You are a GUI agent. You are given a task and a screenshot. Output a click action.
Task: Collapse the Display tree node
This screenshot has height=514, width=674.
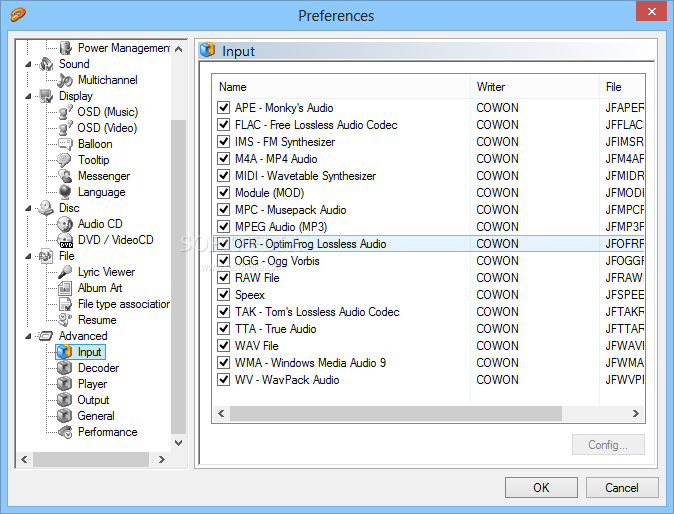coord(28,96)
